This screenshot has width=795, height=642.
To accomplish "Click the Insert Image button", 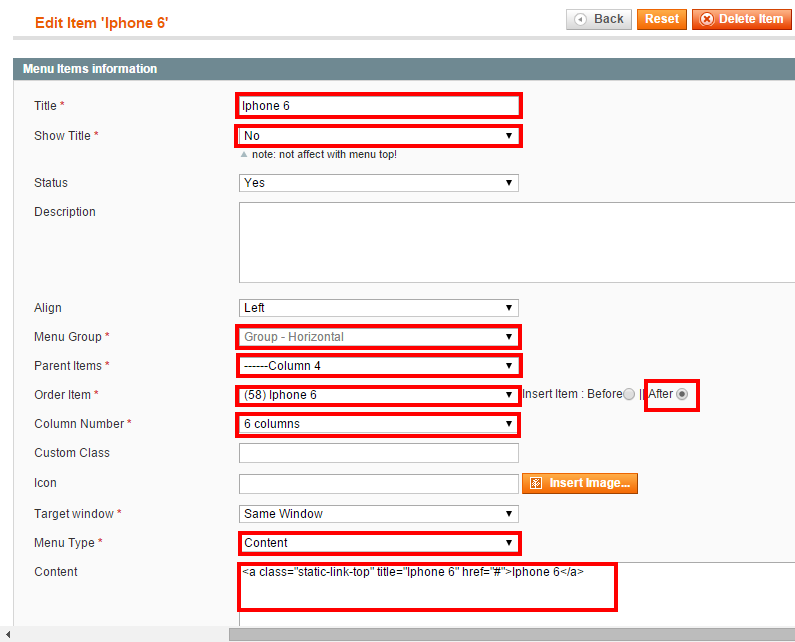I will coord(580,483).
